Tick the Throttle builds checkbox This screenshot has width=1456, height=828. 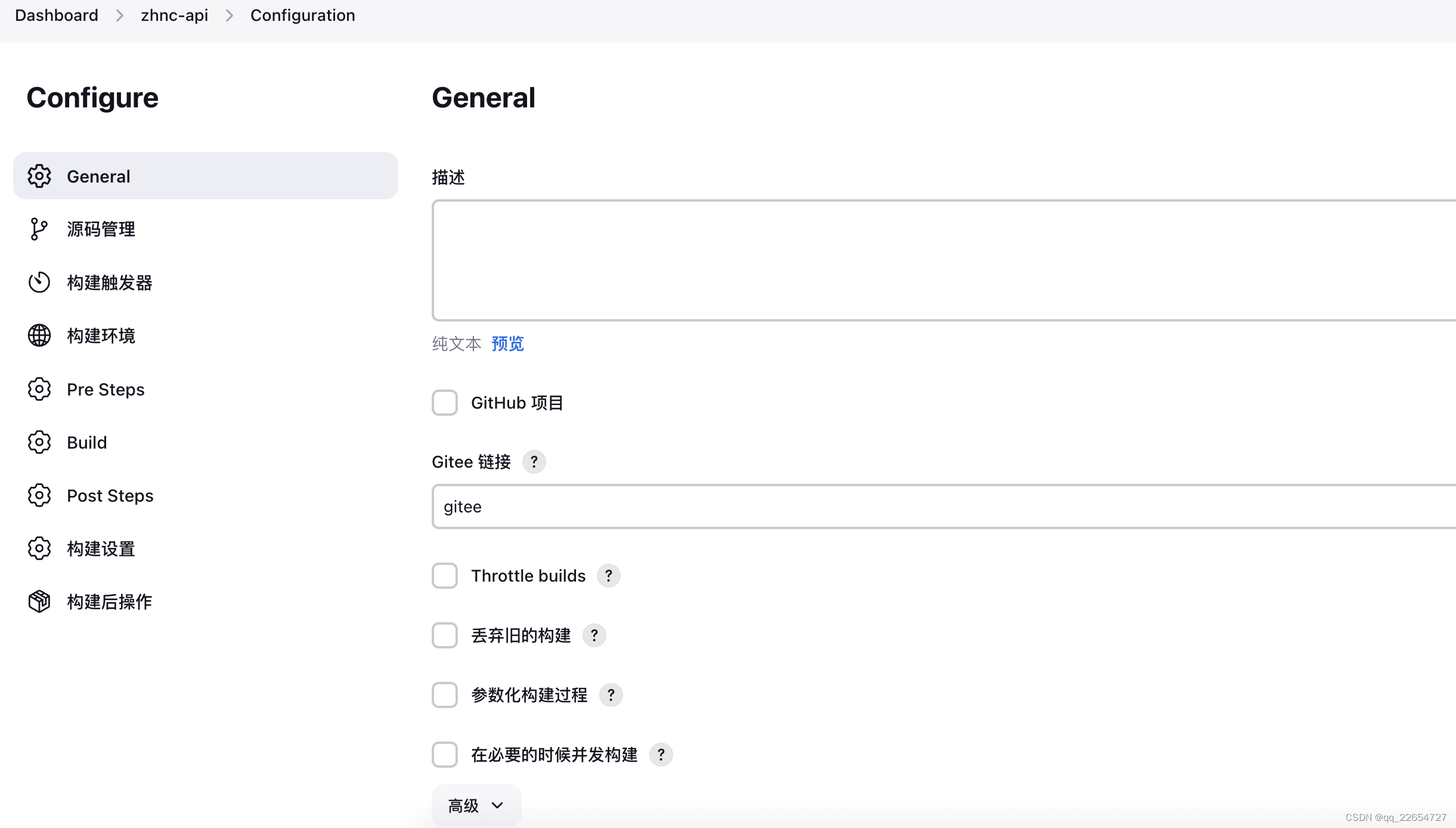[445, 576]
